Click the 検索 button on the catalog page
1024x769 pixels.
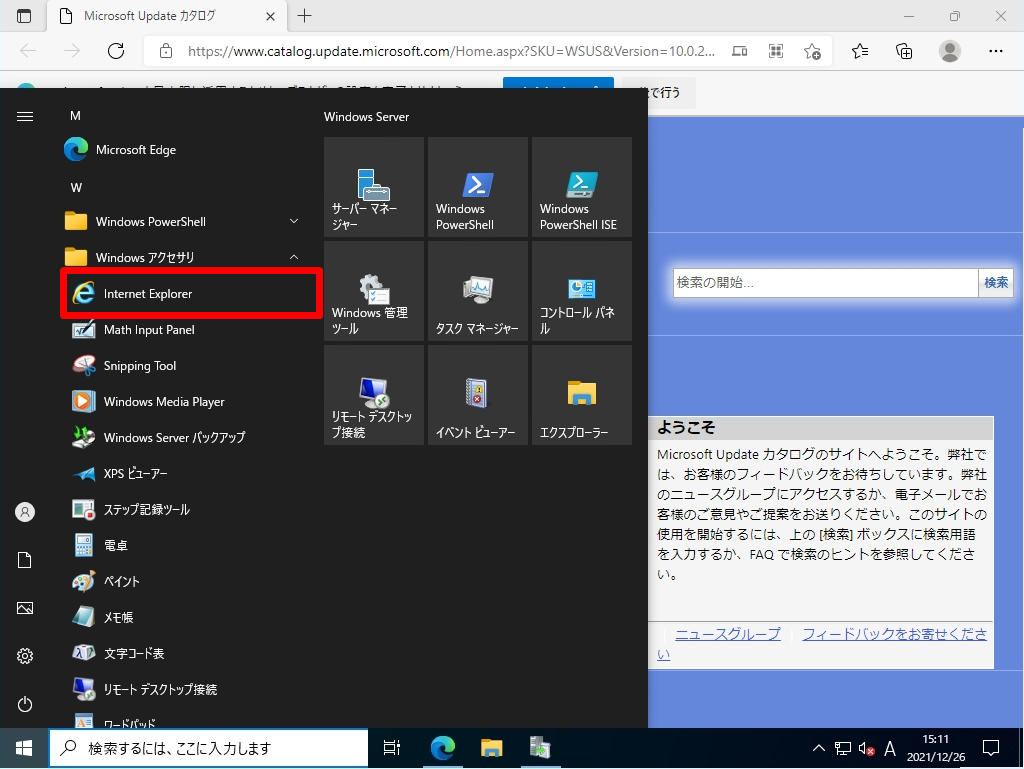click(x=996, y=283)
